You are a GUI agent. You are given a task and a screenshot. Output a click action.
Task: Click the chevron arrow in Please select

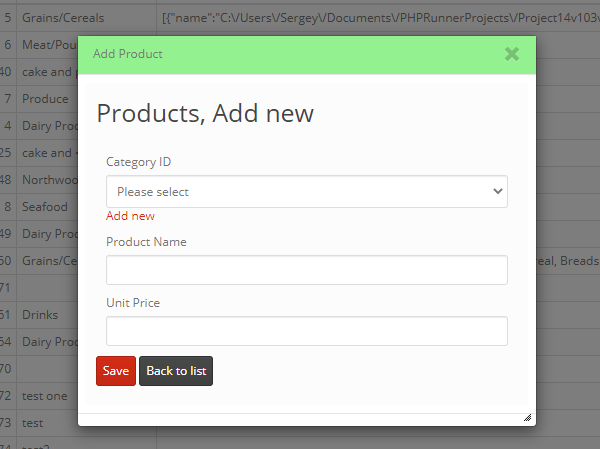coord(497,191)
